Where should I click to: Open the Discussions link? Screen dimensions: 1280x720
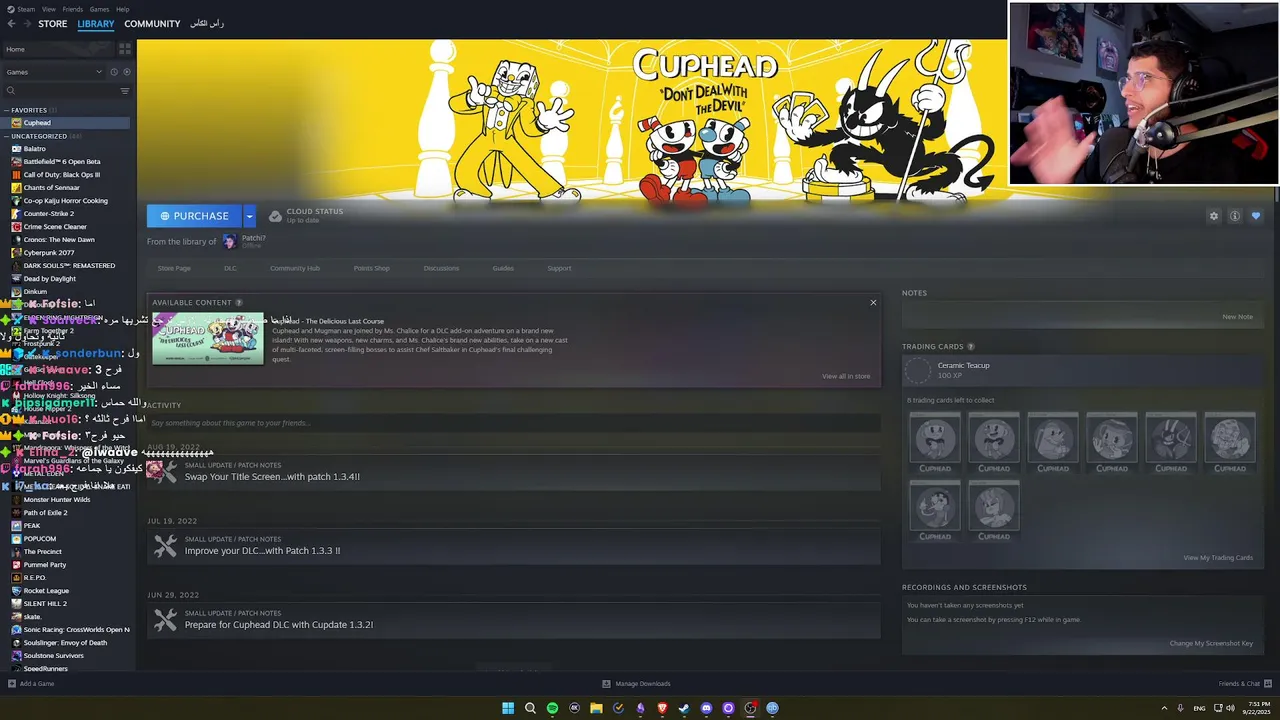441,268
